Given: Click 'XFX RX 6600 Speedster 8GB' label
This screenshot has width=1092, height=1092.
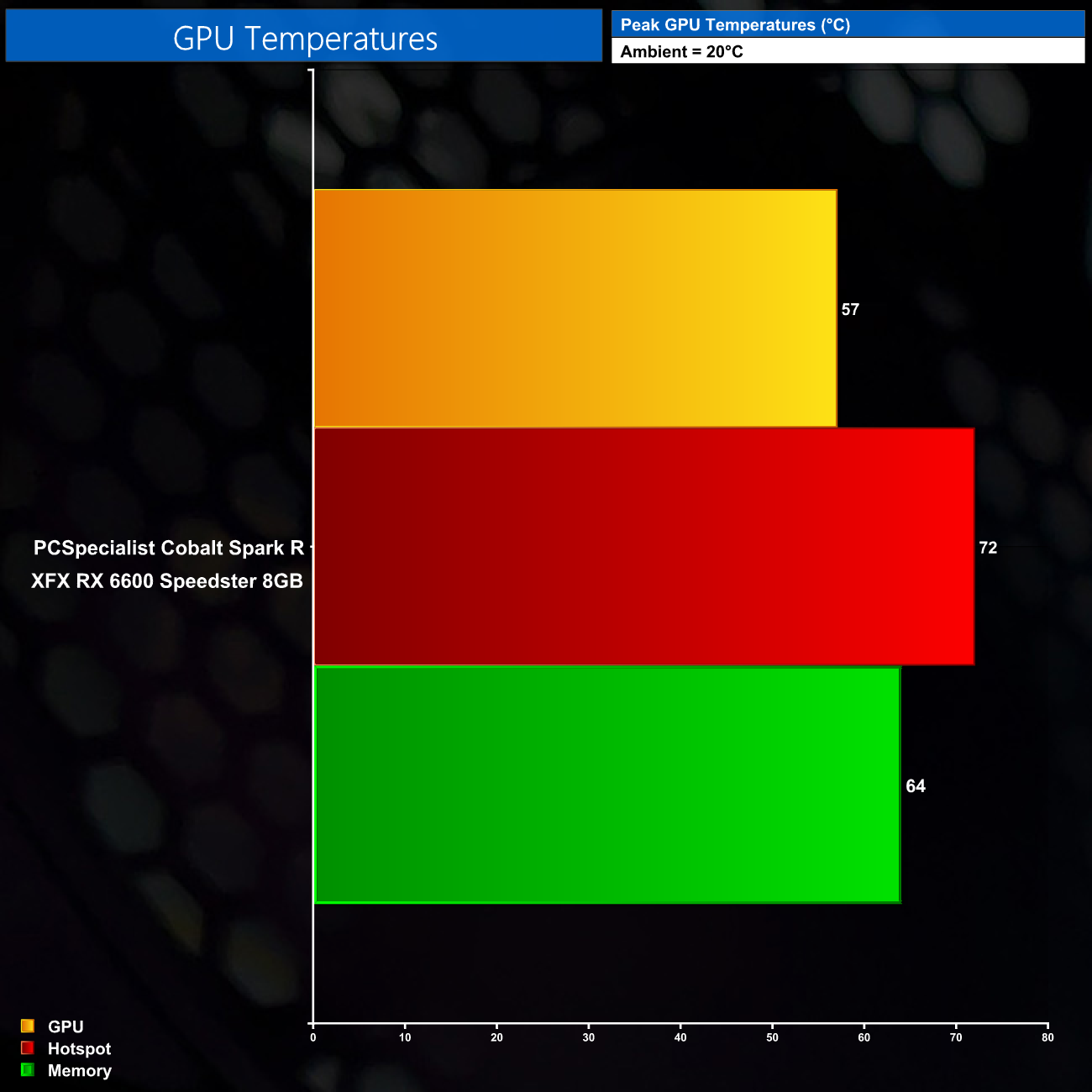Looking at the screenshot, I should tap(167, 580).
